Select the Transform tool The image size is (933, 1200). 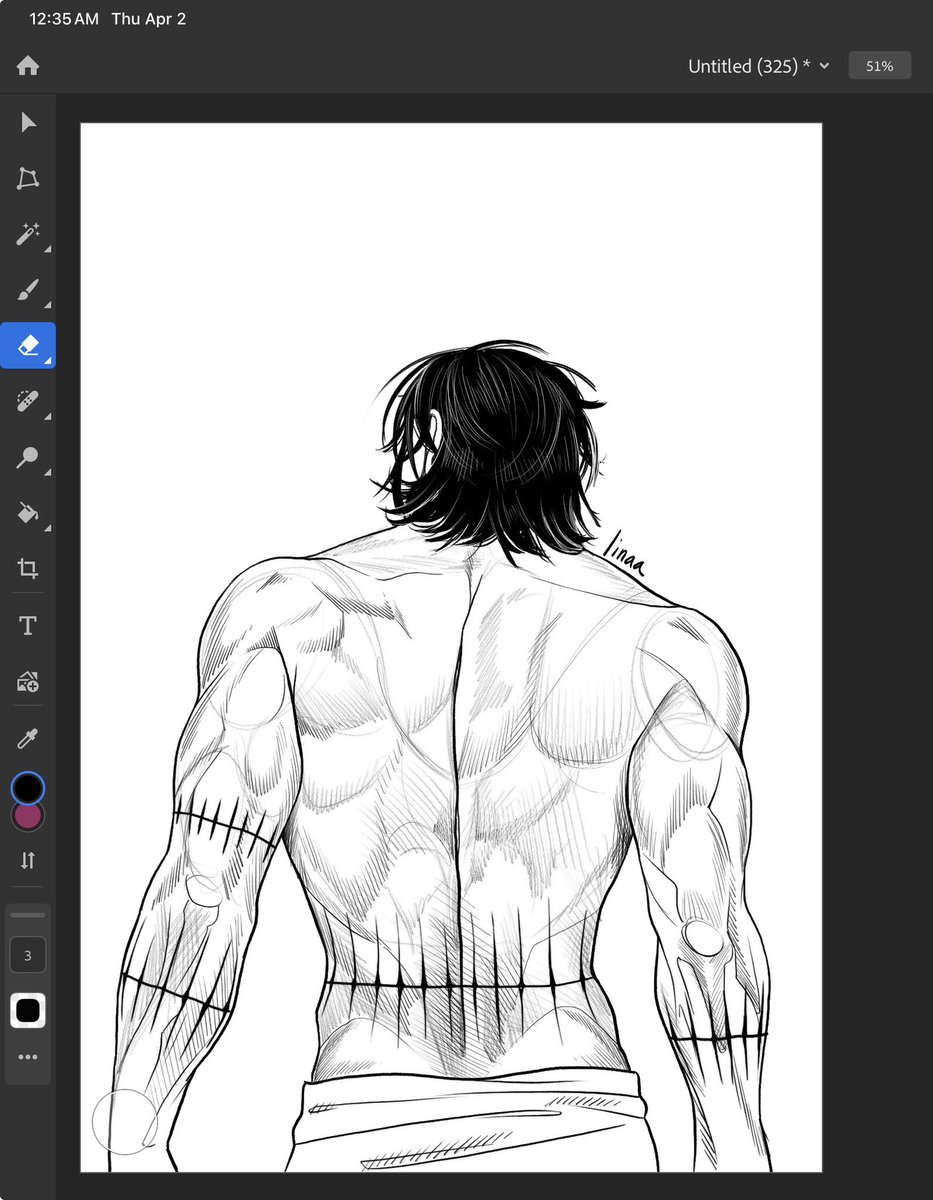[28, 179]
